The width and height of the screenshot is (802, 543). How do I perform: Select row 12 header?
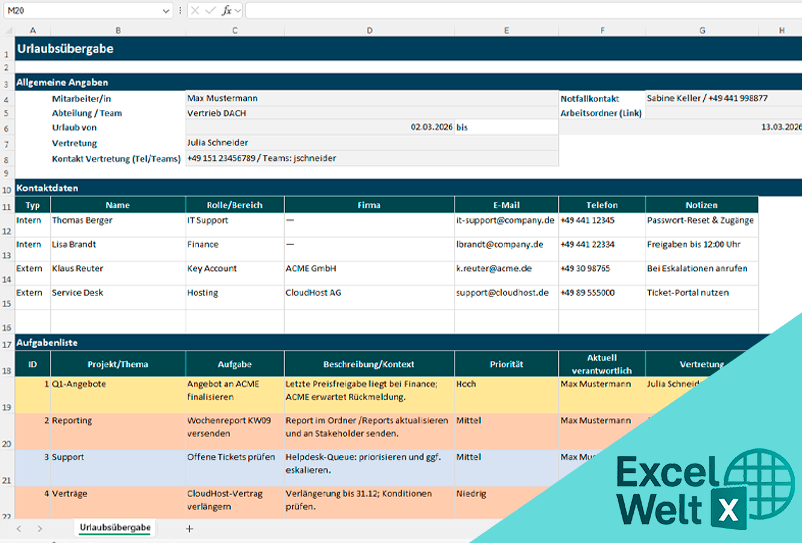[x=7, y=225]
